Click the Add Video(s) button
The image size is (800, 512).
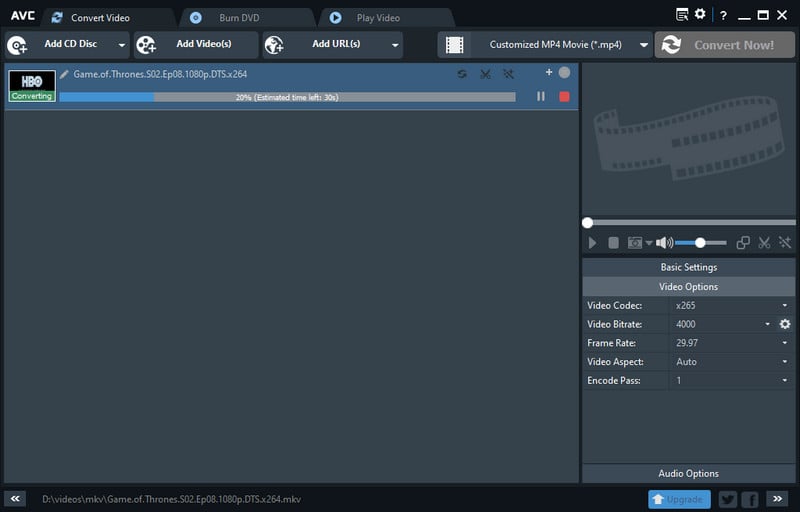tap(196, 45)
